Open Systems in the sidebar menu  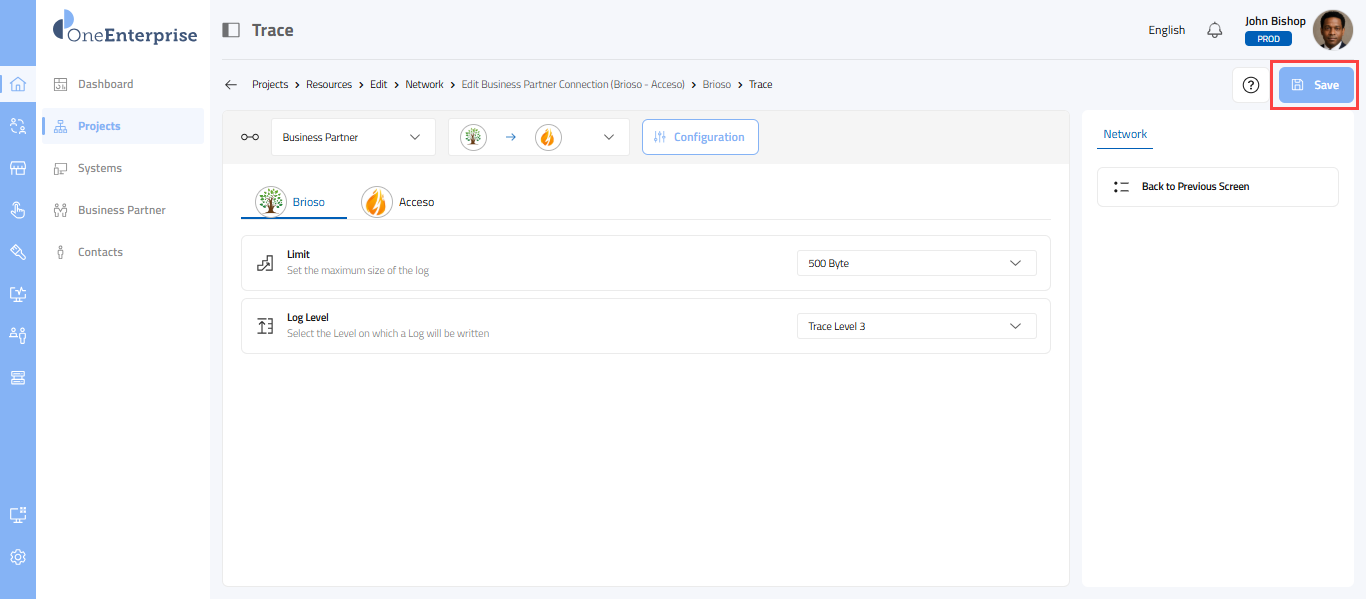pyautogui.click(x=100, y=168)
